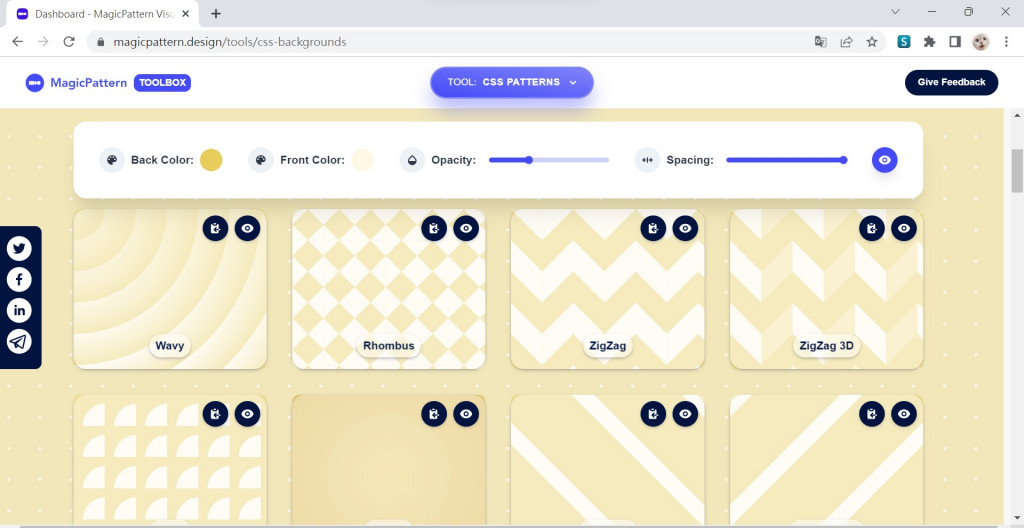This screenshot has width=1024, height=528.
Task: Preview the right-leaning diagonal stripes card
Action: pyautogui.click(x=904, y=414)
